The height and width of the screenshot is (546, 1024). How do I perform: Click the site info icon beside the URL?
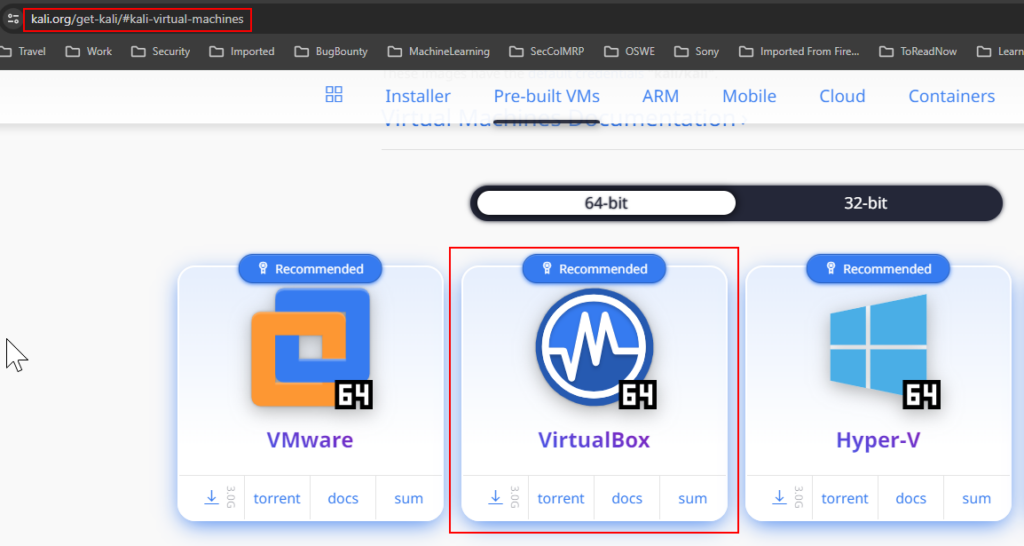13,19
